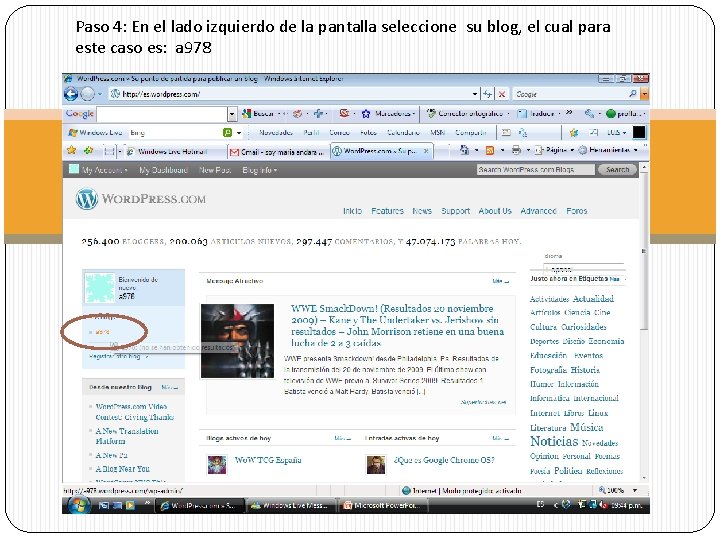This screenshot has width=720, height=540.
Task: Refresh the page using the refresh icon
Action: (487, 94)
